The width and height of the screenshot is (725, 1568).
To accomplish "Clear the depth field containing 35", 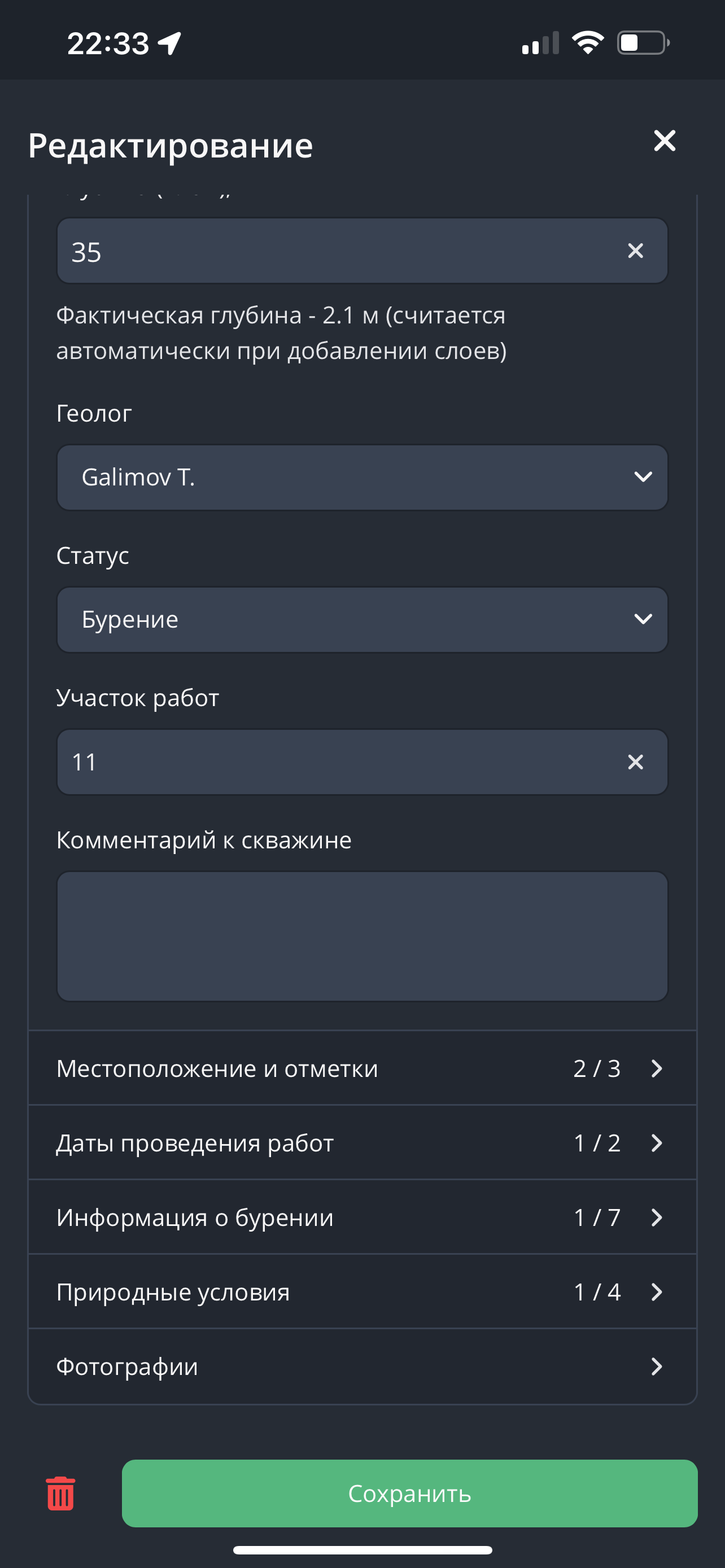I will (635, 251).
